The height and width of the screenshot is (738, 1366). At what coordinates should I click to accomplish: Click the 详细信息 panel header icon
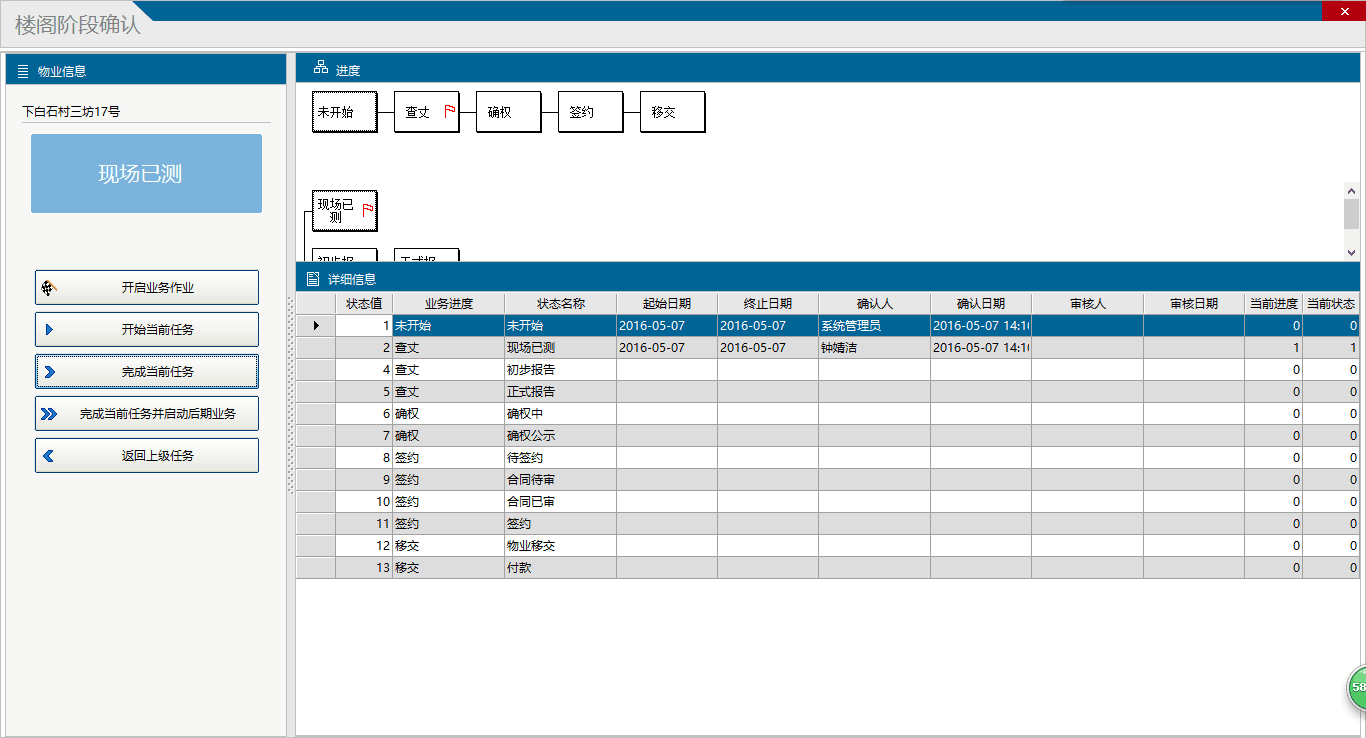[x=313, y=279]
